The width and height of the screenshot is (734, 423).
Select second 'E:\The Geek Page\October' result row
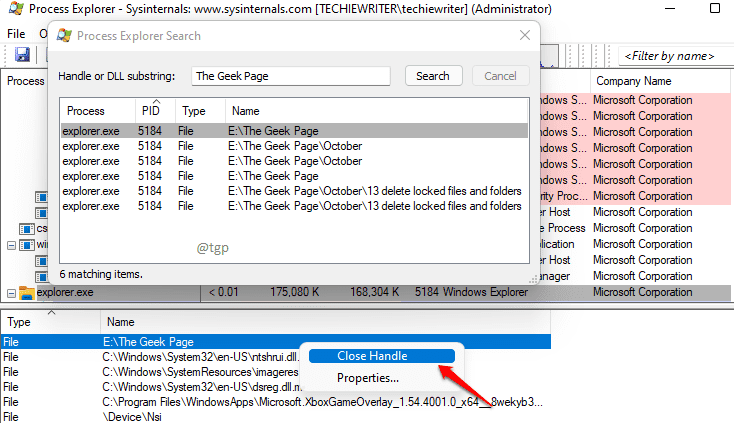tap(294, 161)
